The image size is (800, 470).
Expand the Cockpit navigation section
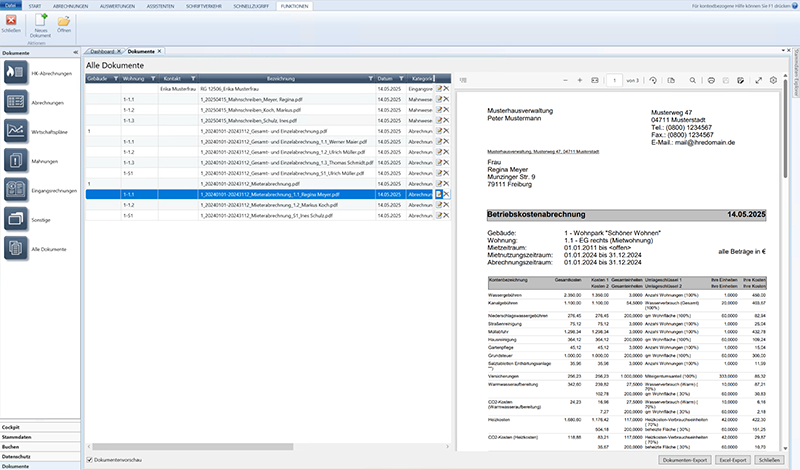40,427
